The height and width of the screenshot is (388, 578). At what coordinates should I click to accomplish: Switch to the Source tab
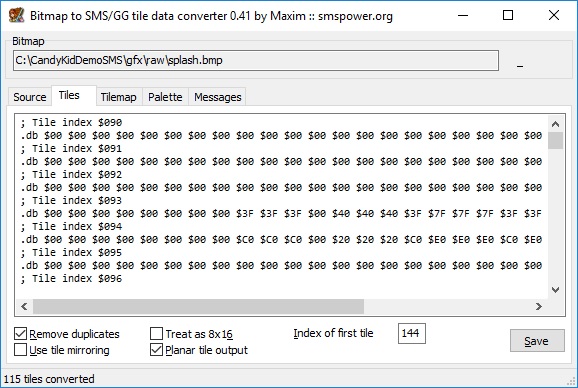pos(30,97)
